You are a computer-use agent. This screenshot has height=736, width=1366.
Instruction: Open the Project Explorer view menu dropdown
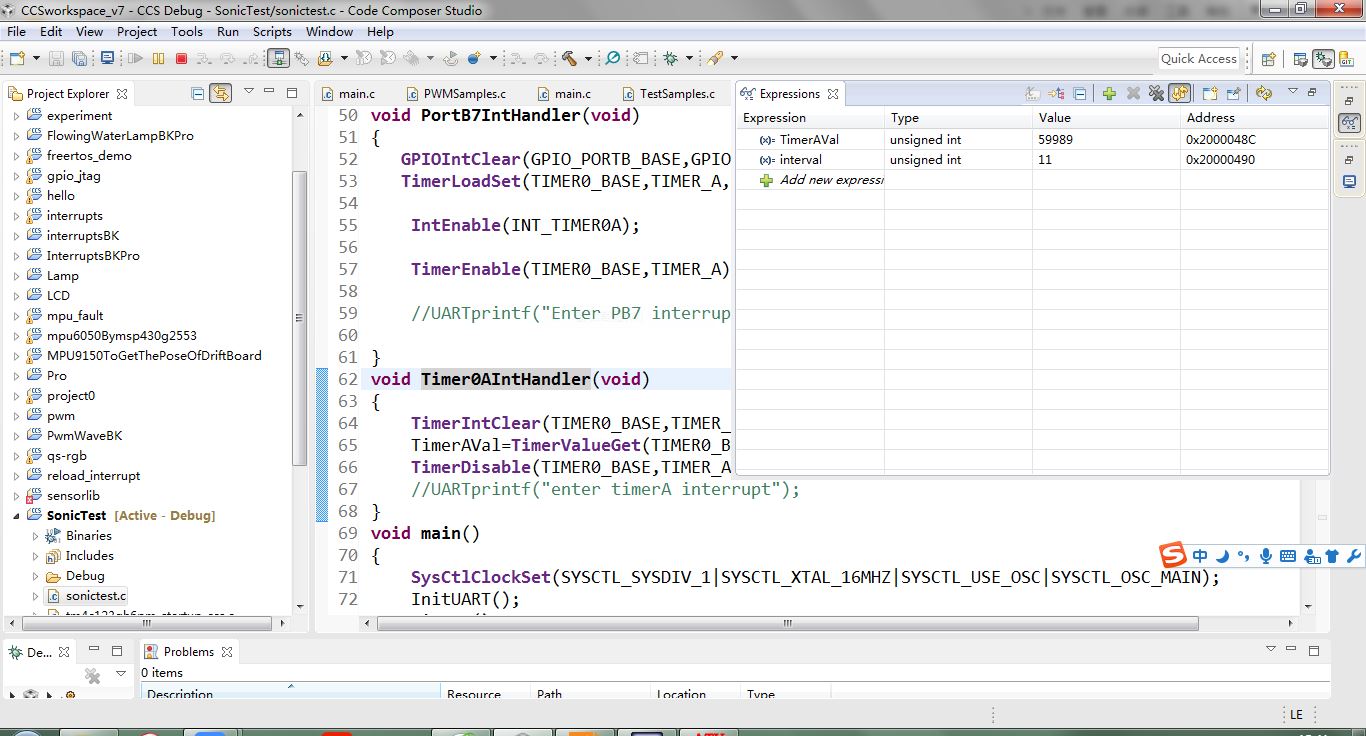[x=247, y=93]
